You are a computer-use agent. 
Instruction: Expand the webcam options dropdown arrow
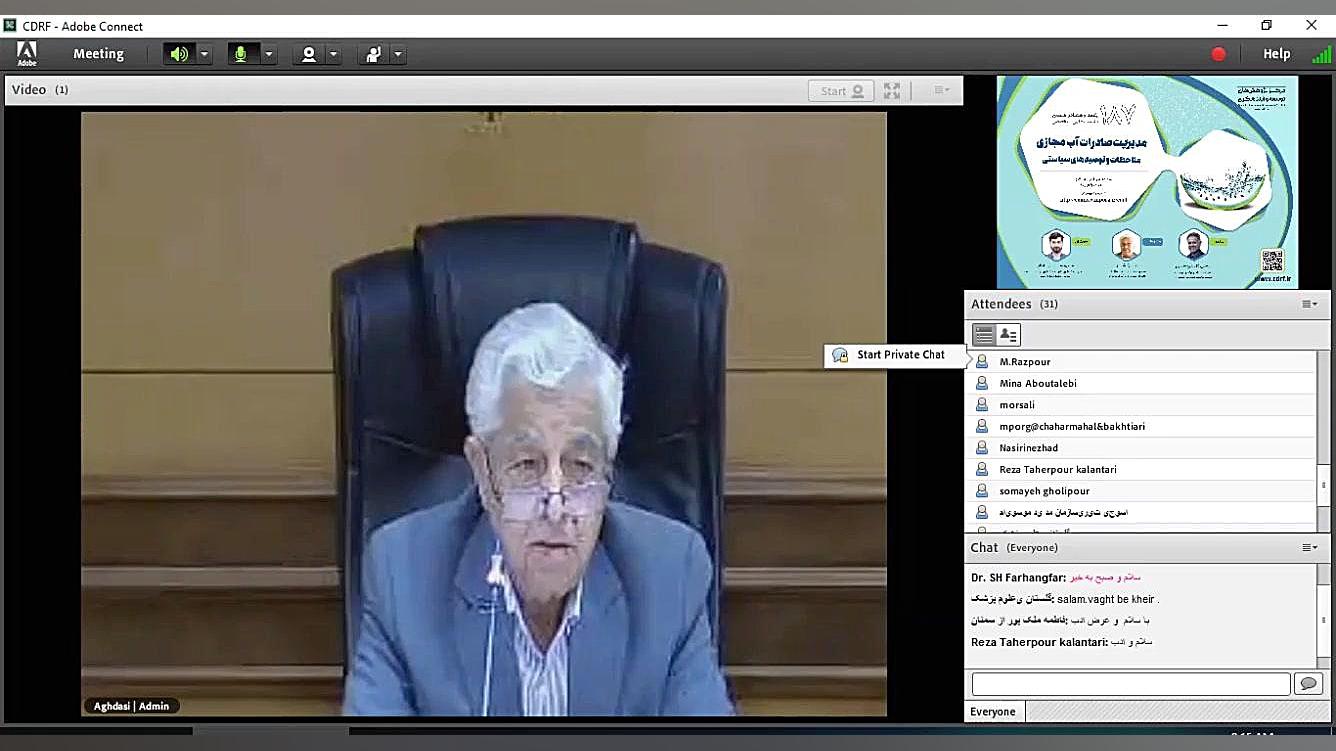[334, 54]
